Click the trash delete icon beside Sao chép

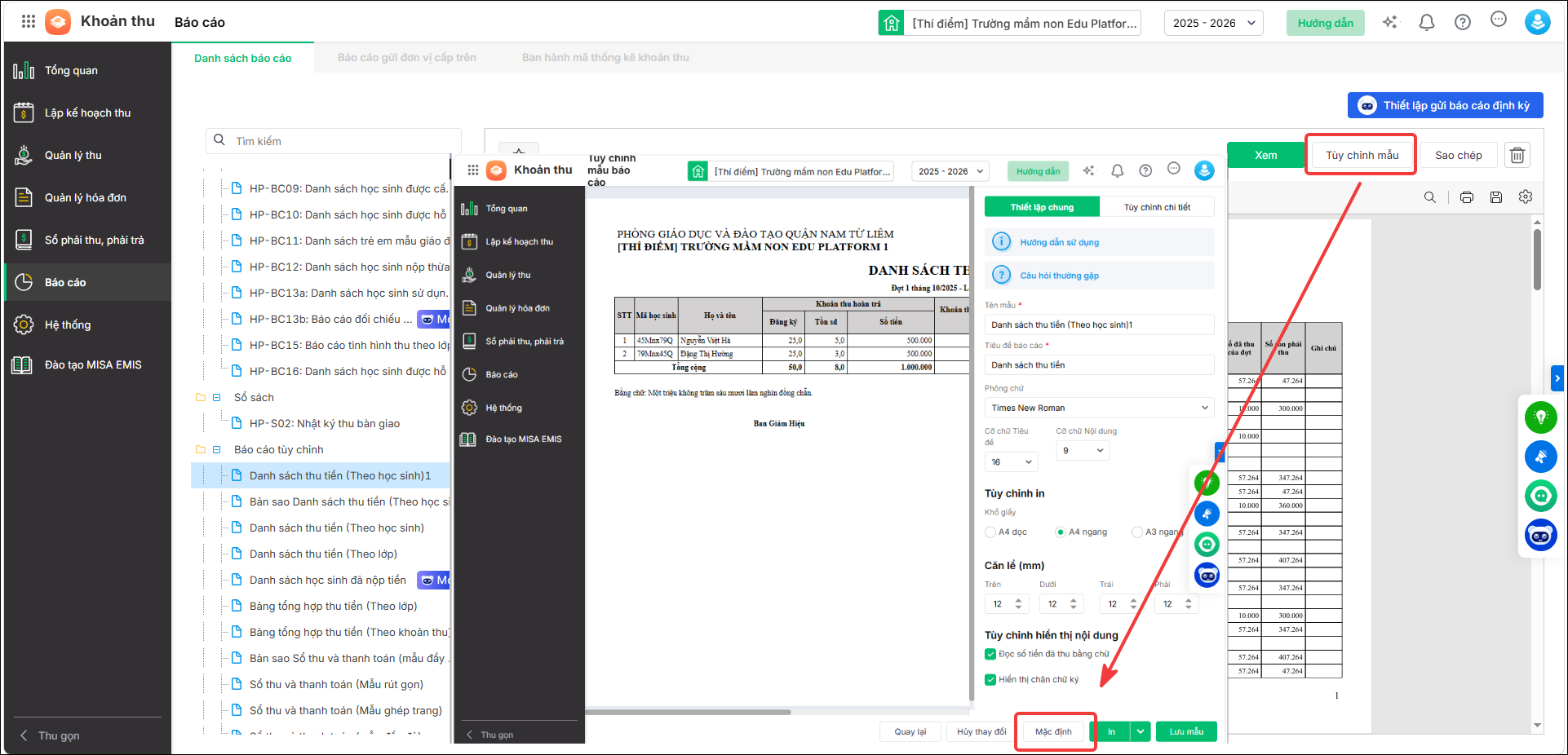point(1517,155)
